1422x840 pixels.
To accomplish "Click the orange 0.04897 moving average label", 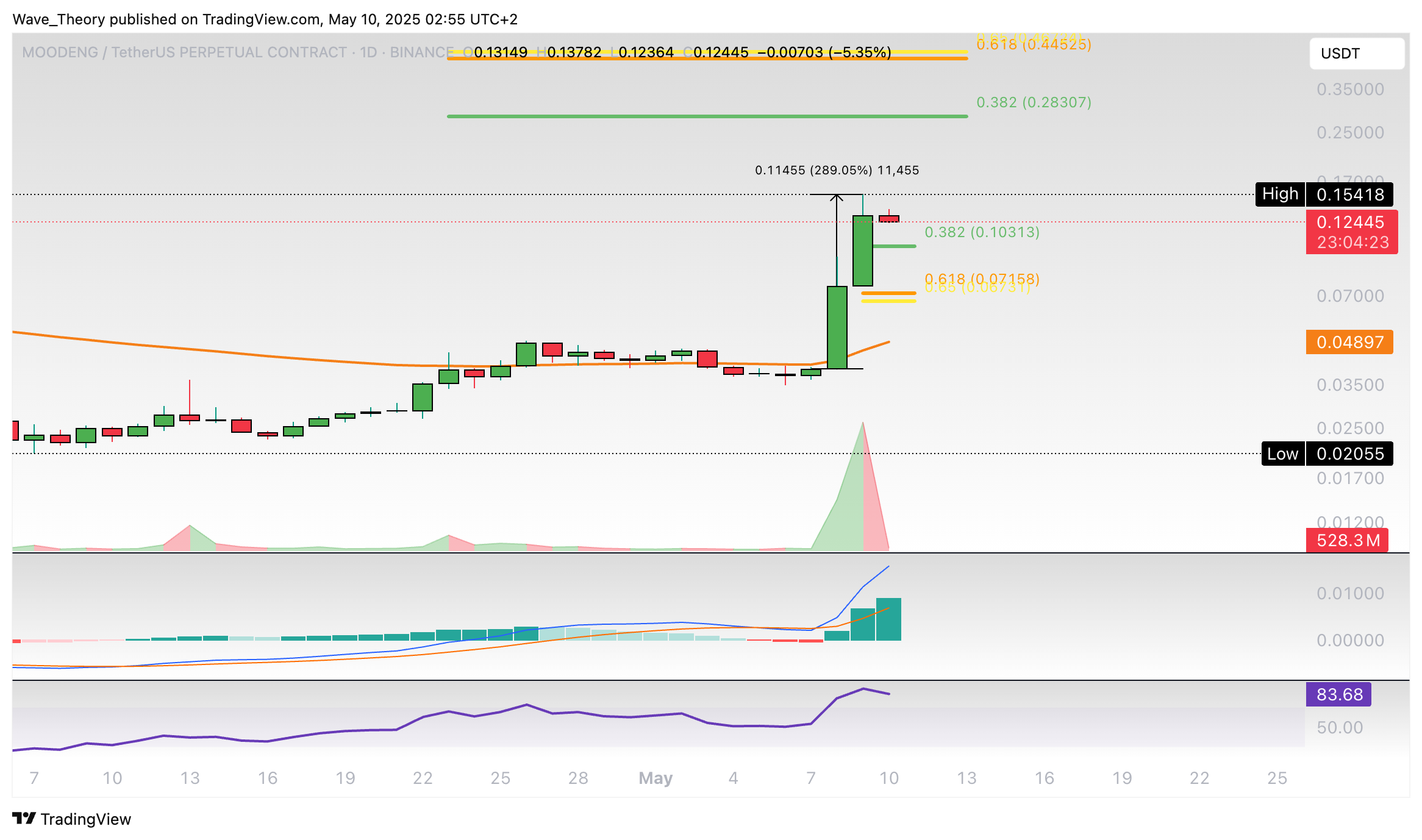I will point(1349,342).
